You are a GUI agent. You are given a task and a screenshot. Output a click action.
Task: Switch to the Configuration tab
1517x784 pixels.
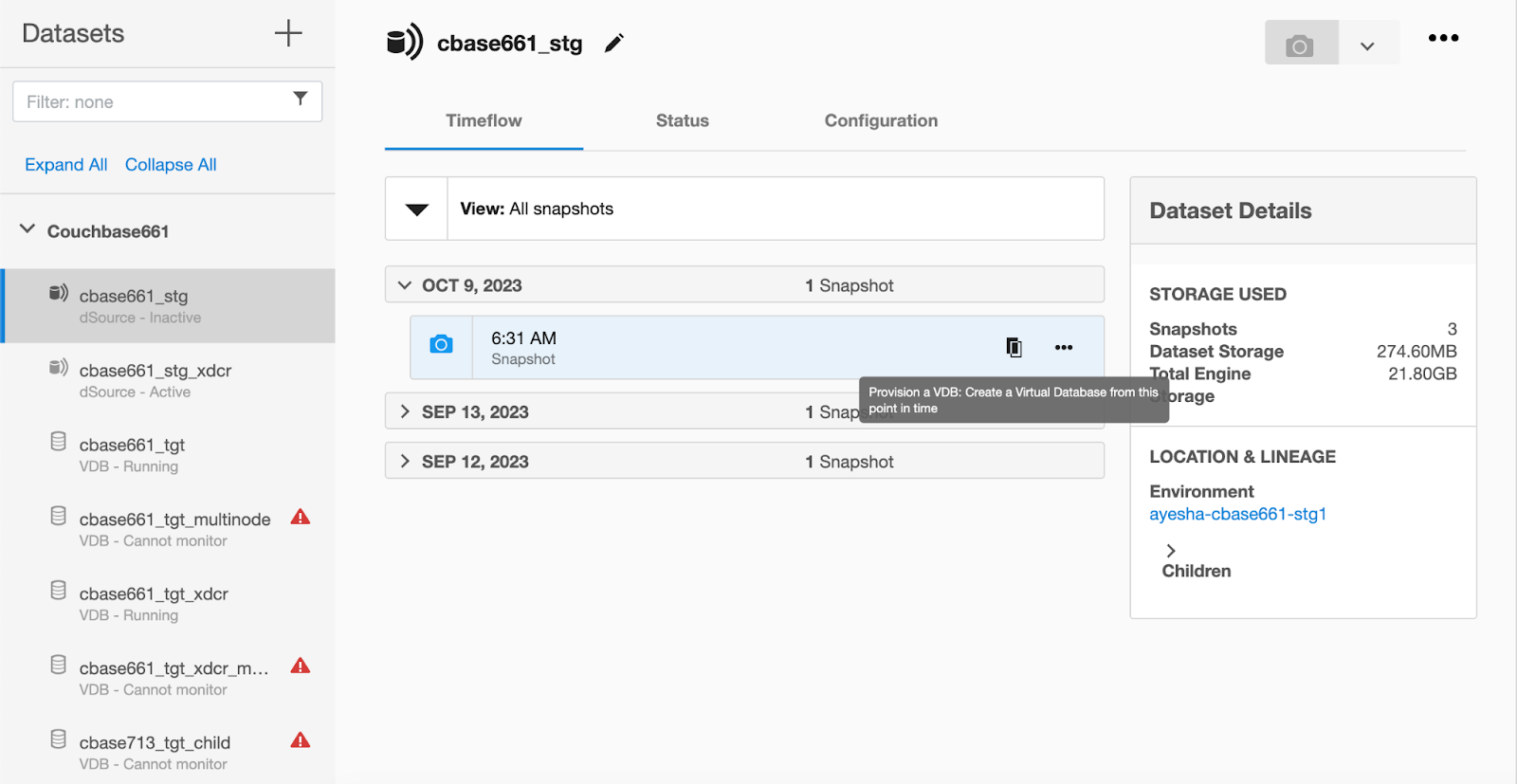click(x=880, y=120)
